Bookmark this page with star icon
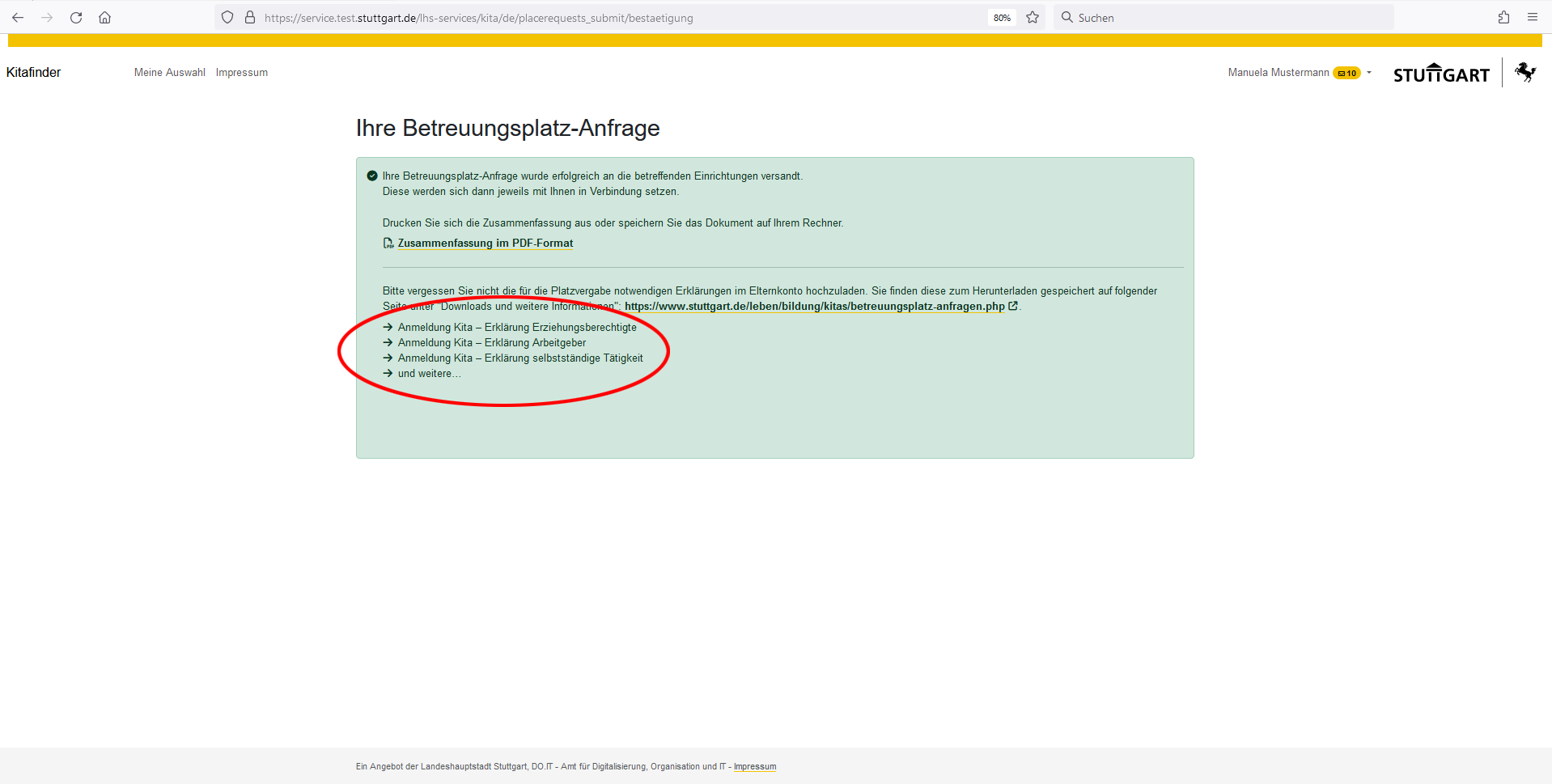Screen dimensions: 1552x784 (x=1033, y=18)
